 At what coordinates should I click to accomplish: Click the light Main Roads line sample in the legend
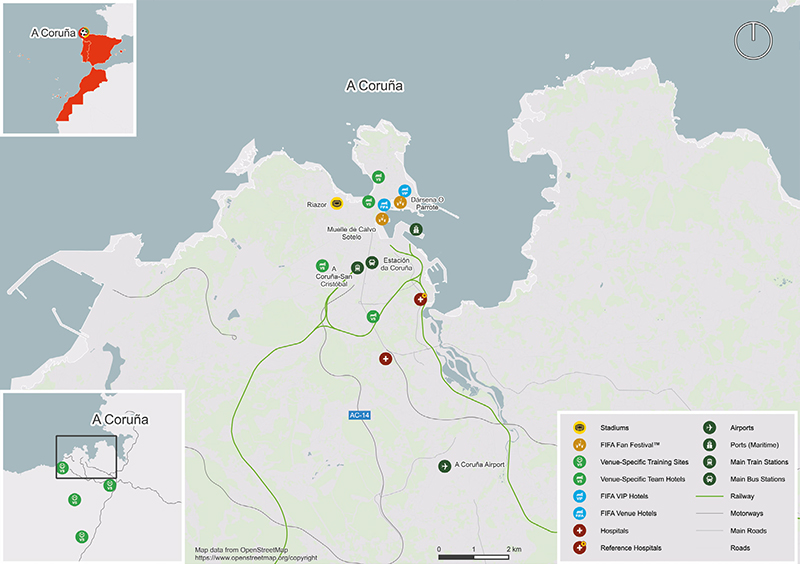point(709,531)
